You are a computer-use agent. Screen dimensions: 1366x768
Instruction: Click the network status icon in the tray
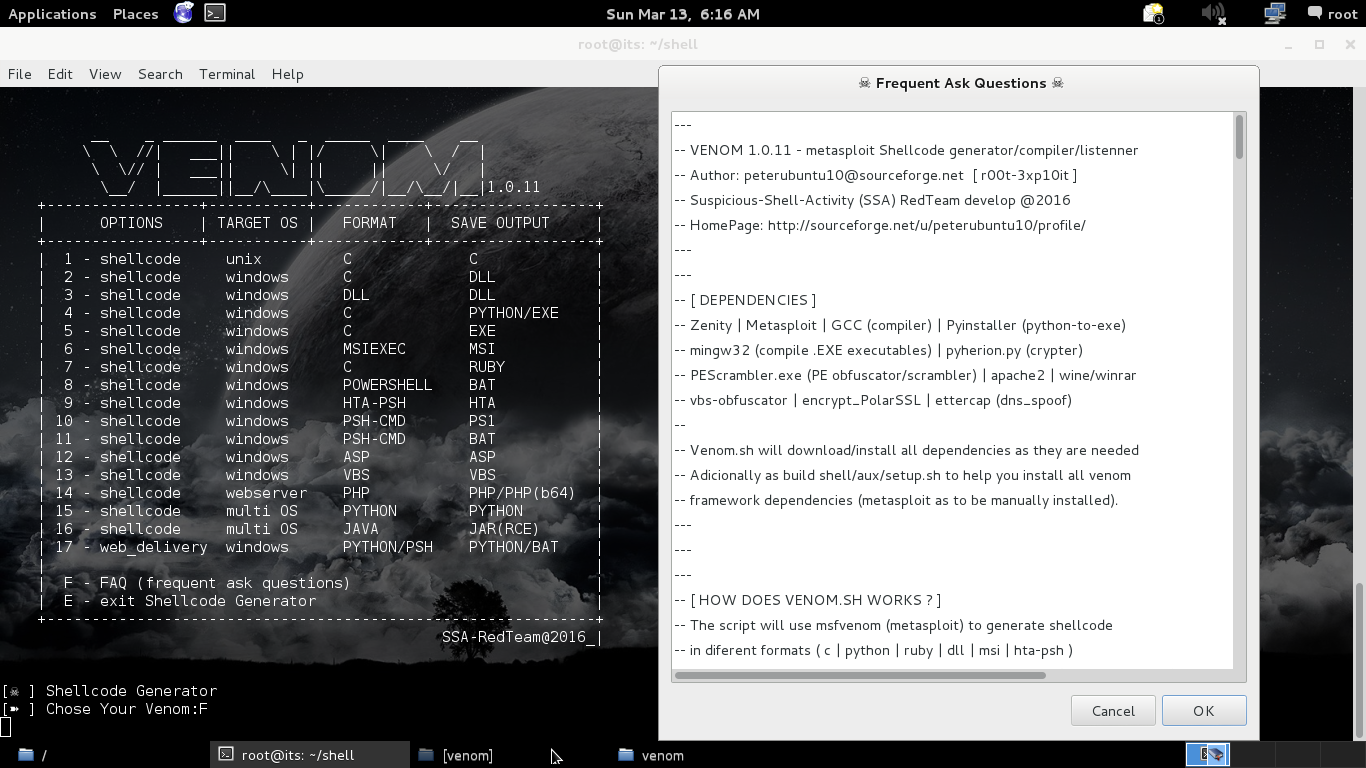coord(1273,13)
